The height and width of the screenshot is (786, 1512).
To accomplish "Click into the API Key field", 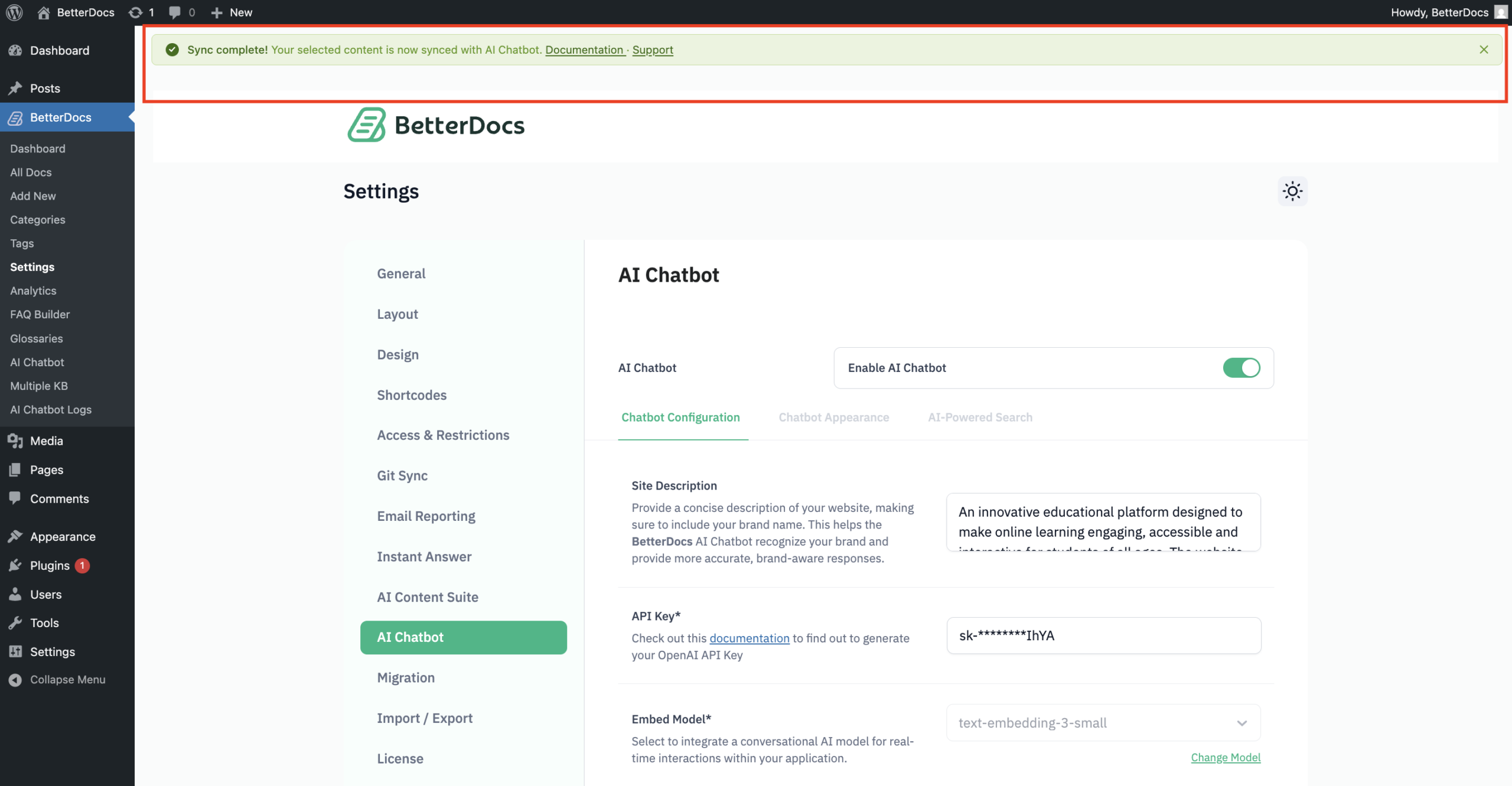I will 1103,635.
